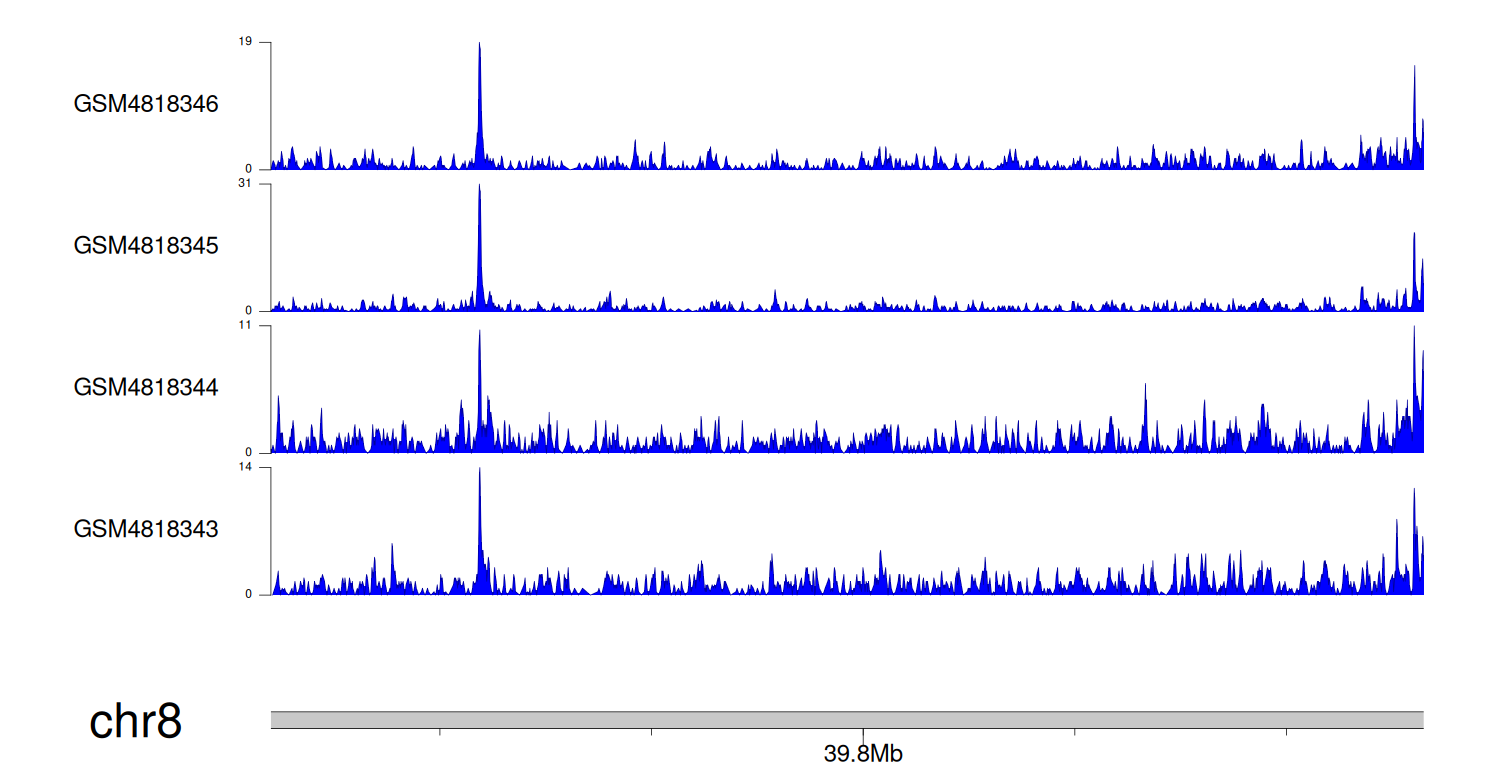Image resolution: width=1500 pixels, height=780 pixels.
Task: Click tick mark above 39.8Mb label
Action: pyautogui.click(x=862, y=734)
